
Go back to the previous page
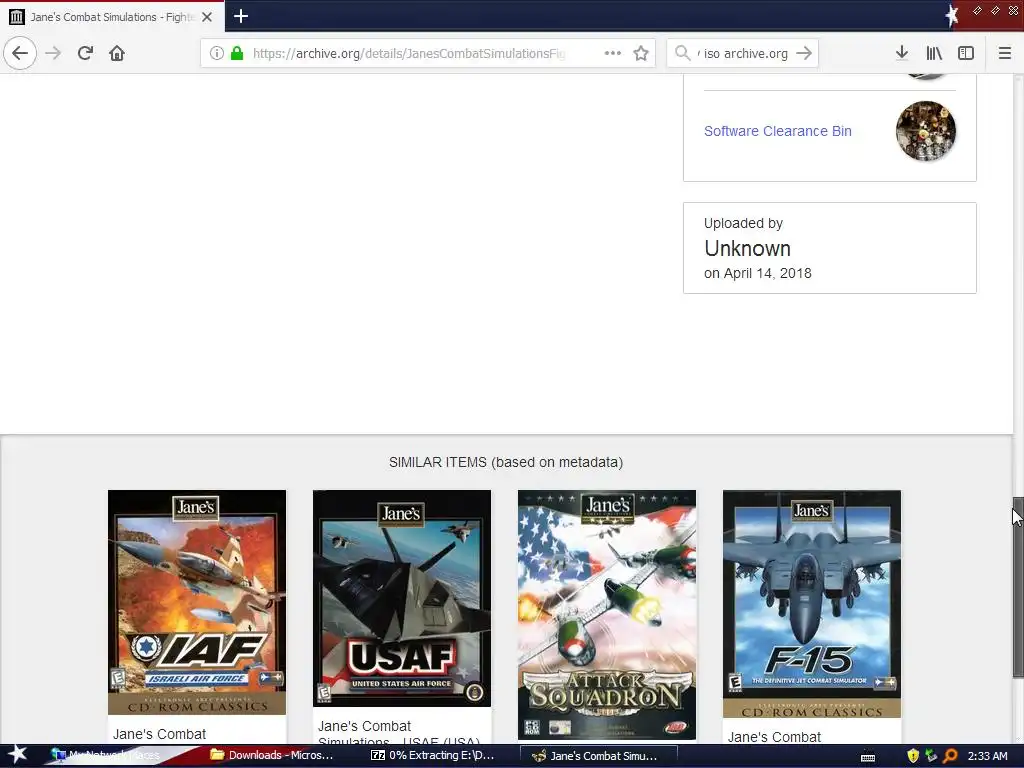20,53
